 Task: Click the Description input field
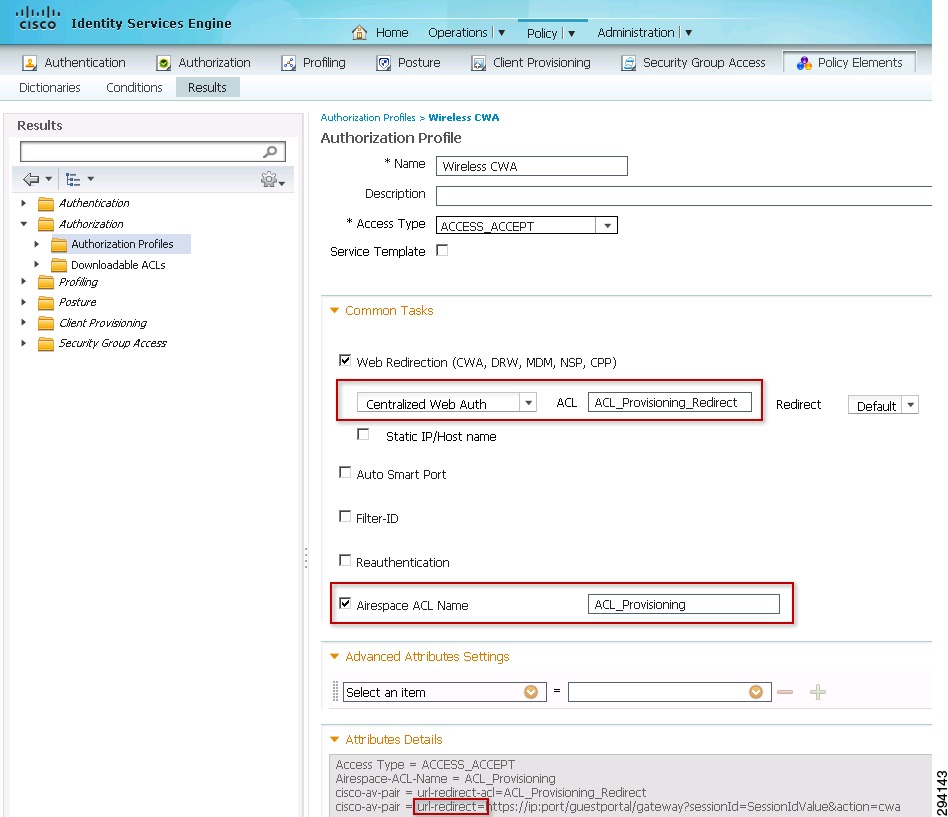684,196
